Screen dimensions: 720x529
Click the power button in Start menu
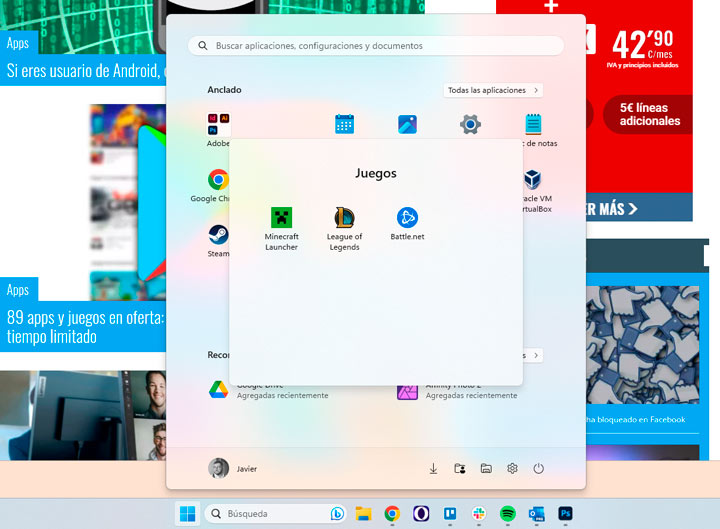tap(539, 468)
